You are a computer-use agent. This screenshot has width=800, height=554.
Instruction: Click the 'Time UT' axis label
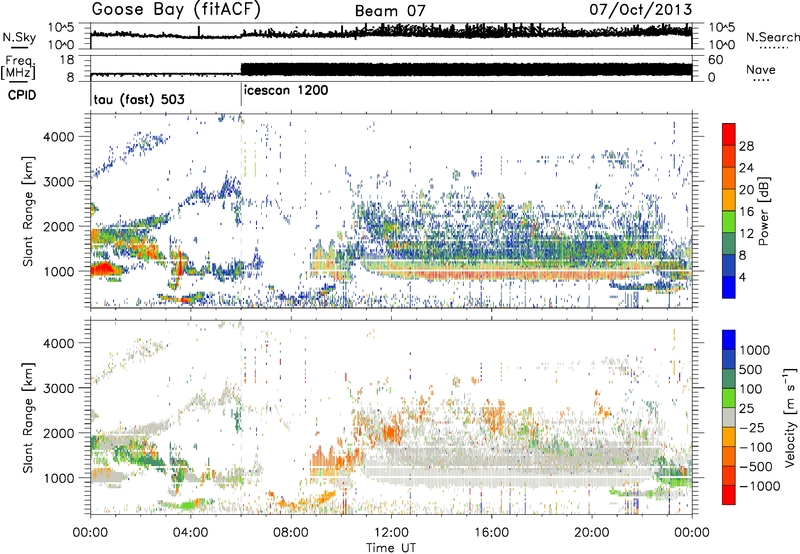pyautogui.click(x=391, y=548)
